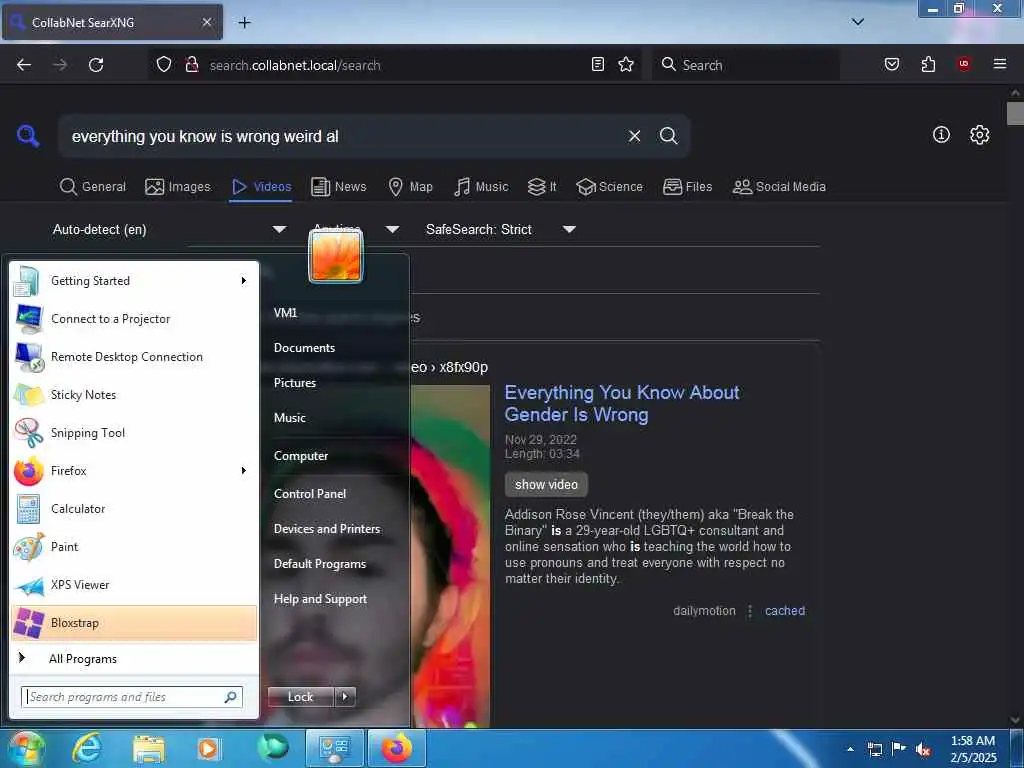Launch Calculator from Start menu
1024x768 pixels.
134,509
